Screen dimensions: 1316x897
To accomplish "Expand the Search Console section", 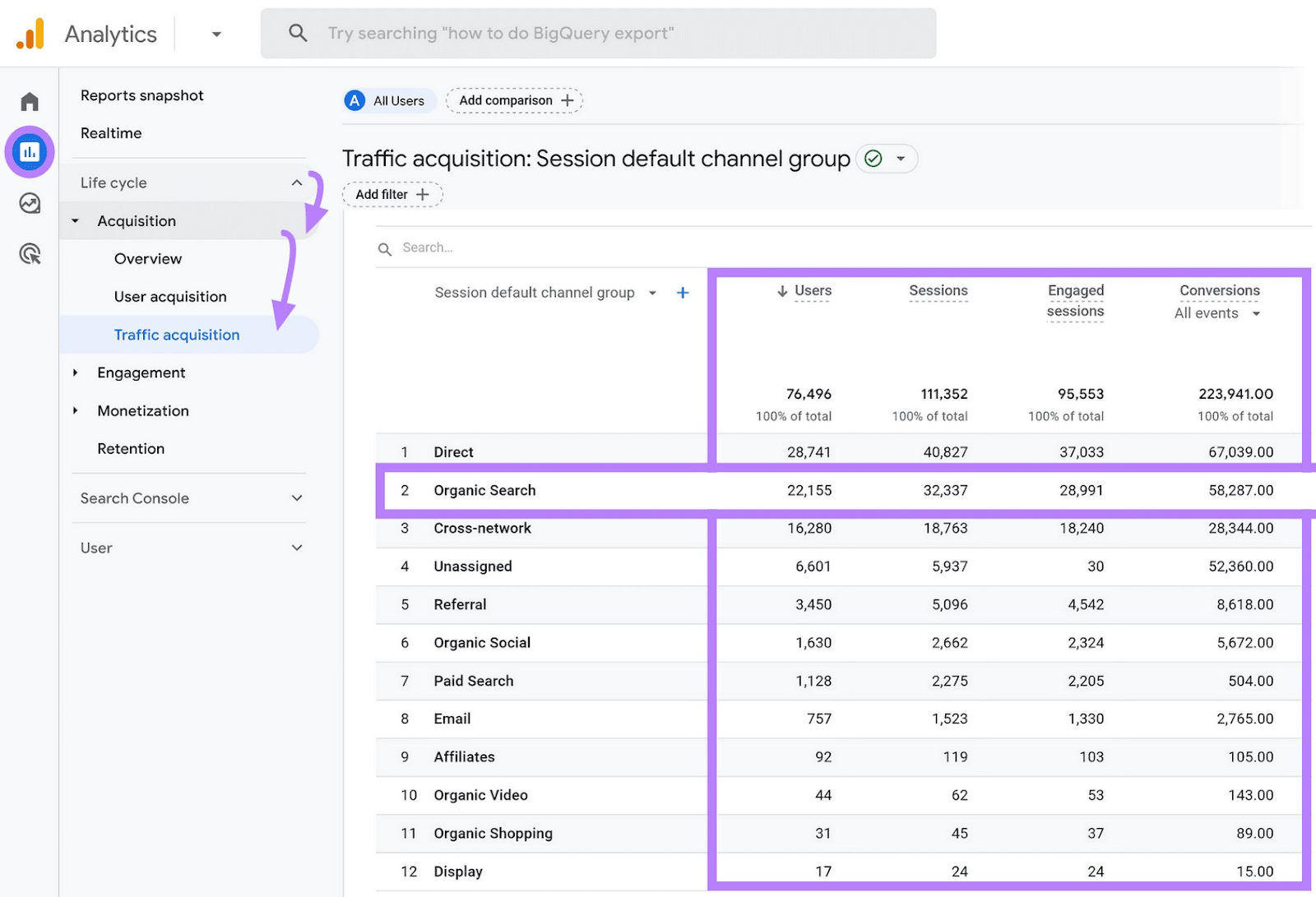I will (x=296, y=498).
